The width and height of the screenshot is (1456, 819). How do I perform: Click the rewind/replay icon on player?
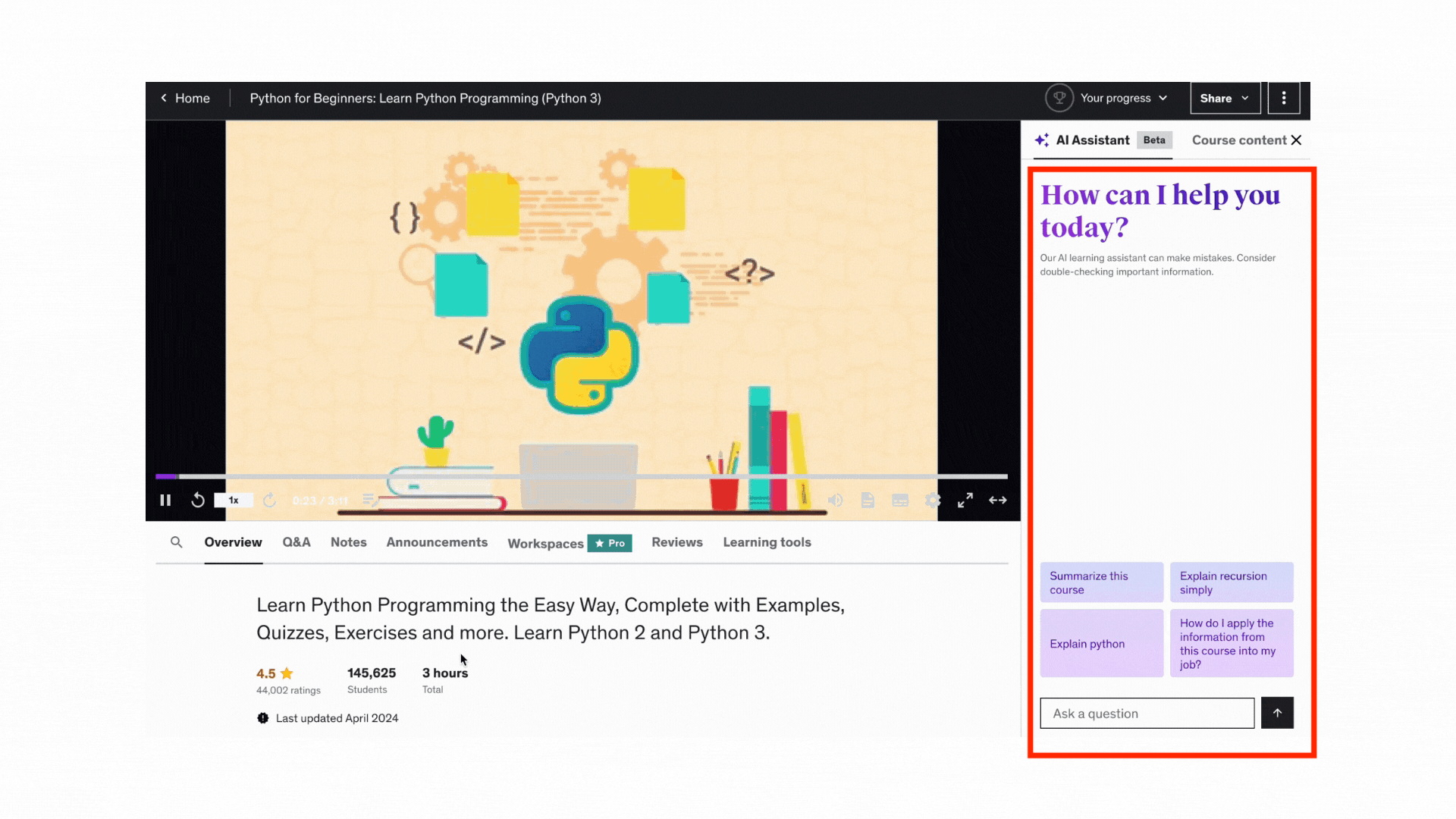point(199,500)
